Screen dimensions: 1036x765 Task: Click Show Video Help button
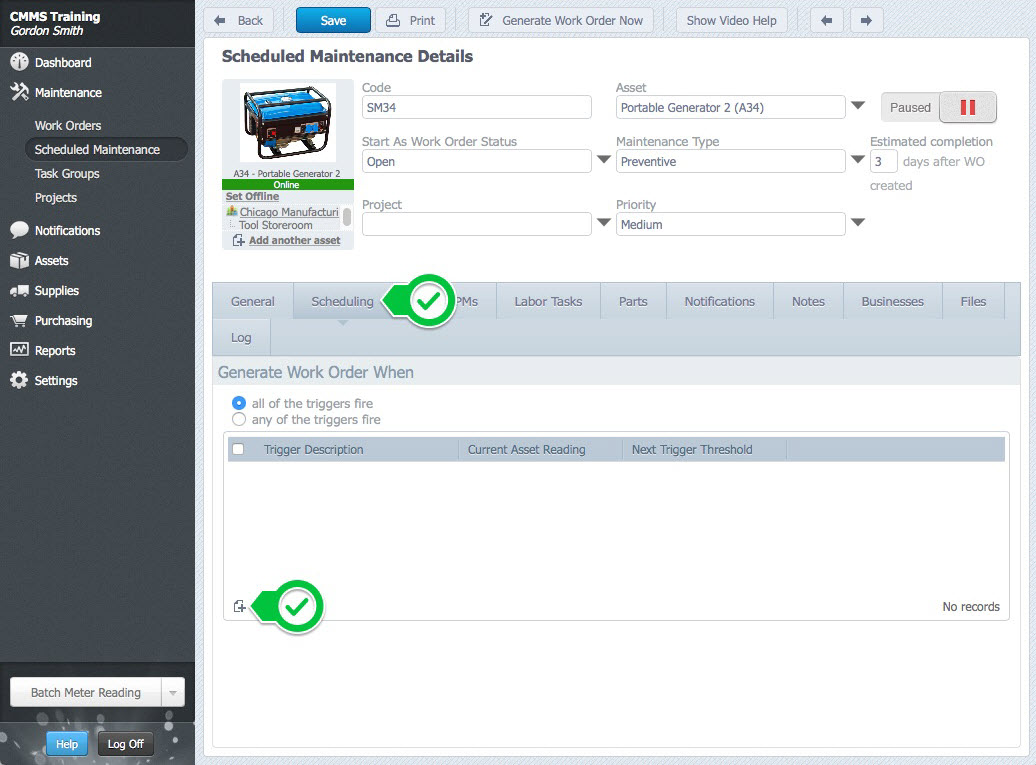click(x=731, y=20)
